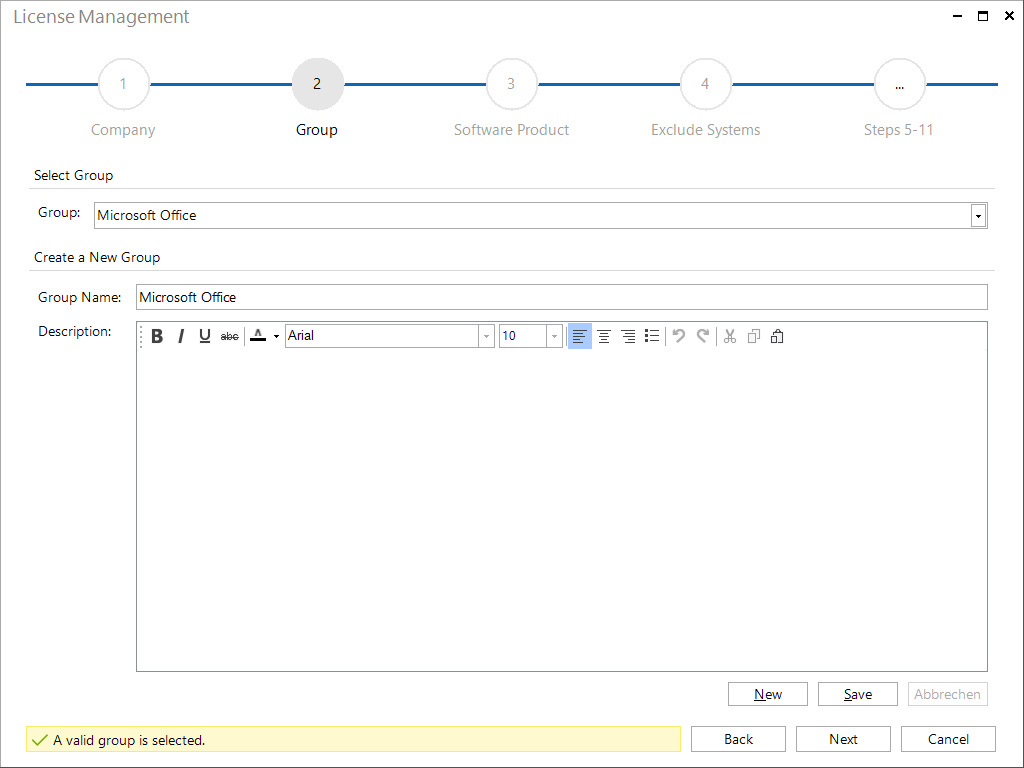
Task: Insert bulleted list in description
Action: point(652,336)
